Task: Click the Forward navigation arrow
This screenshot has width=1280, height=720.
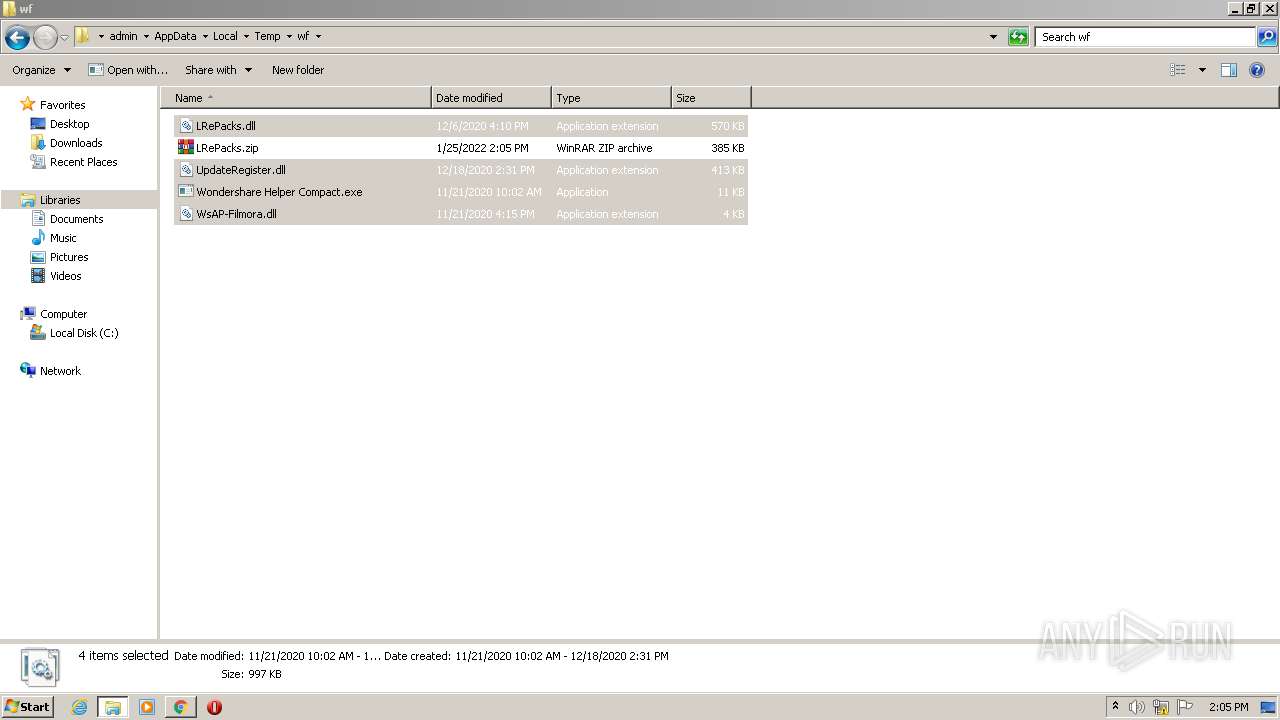Action: point(45,38)
